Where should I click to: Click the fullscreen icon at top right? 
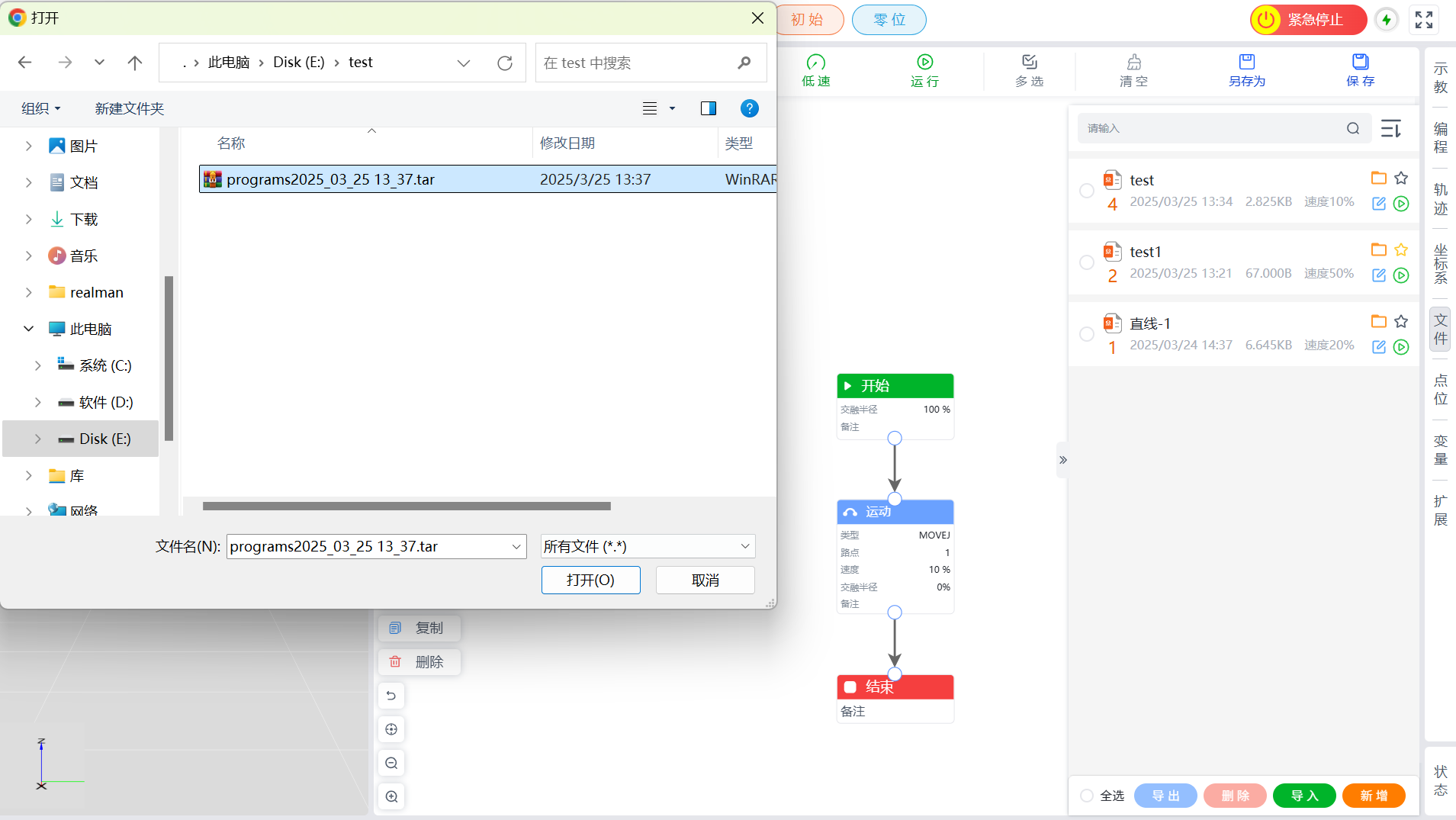(x=1423, y=20)
